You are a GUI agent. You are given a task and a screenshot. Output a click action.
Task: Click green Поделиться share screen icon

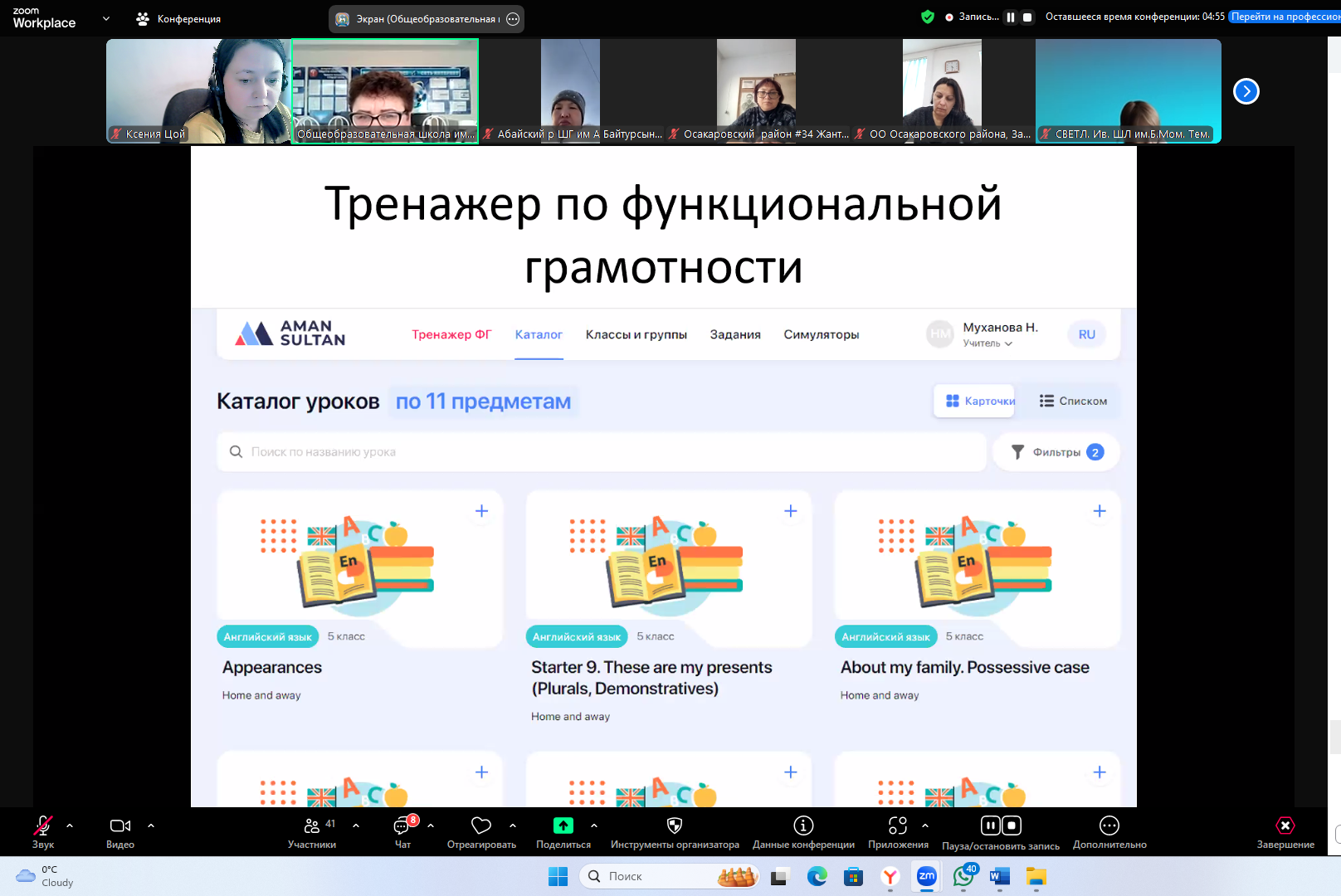[563, 826]
